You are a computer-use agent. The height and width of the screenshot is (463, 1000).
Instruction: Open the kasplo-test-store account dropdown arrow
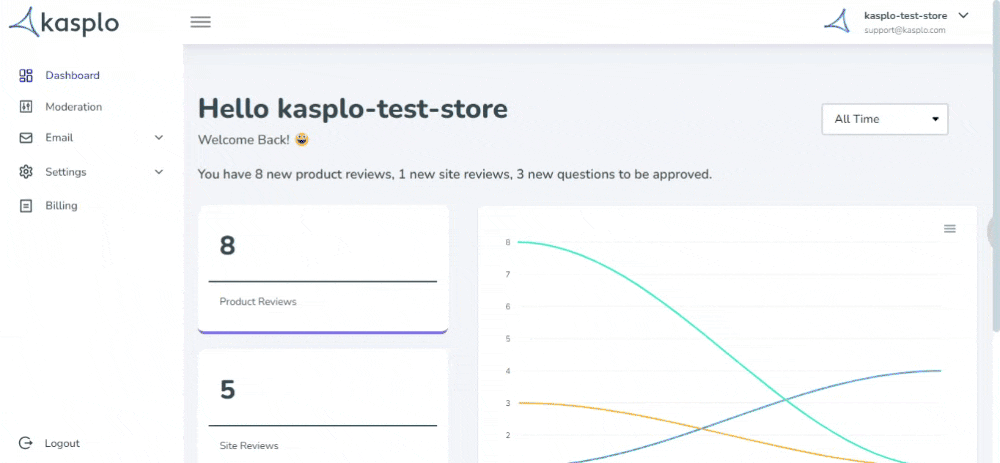pyautogui.click(x=963, y=15)
